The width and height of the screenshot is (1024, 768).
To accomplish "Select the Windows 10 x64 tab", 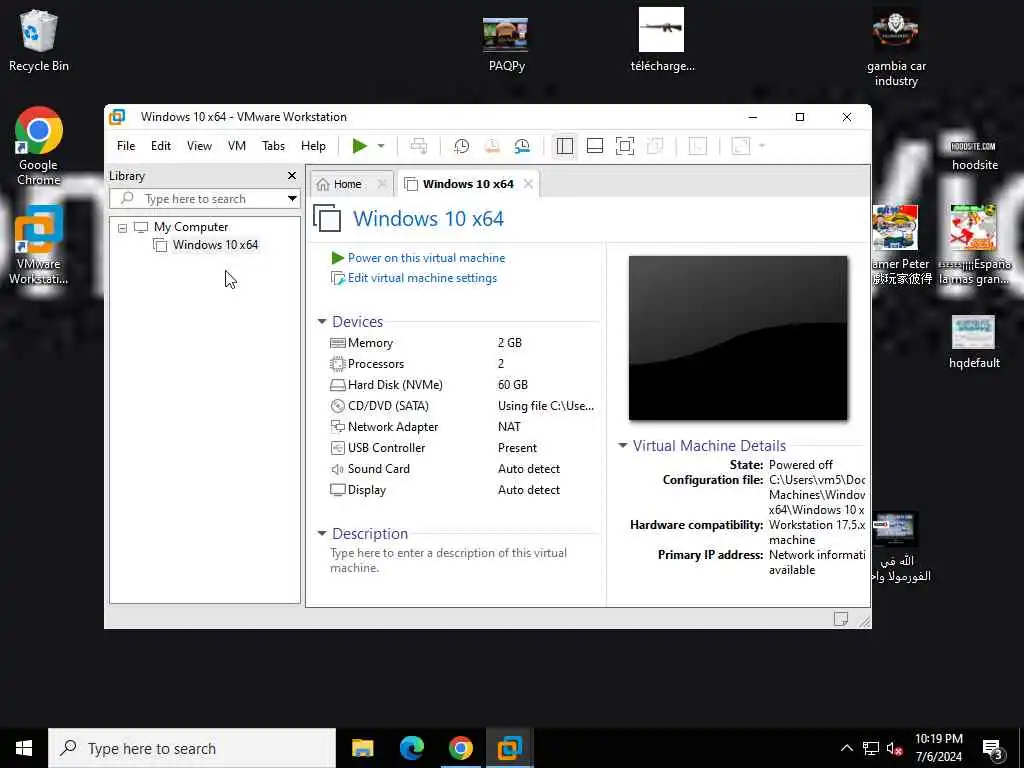I will [x=468, y=184].
